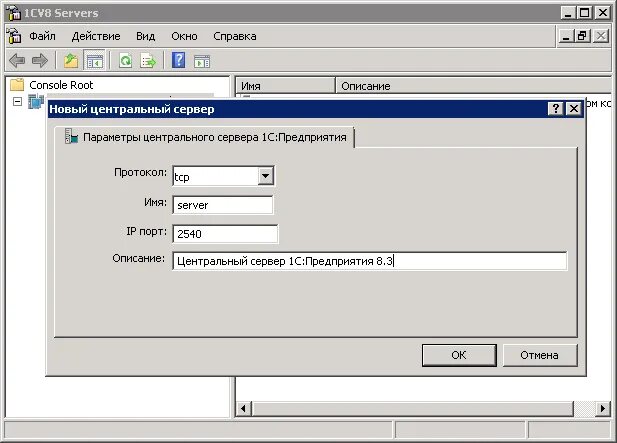617x443 pixels.
Task: Click the Имя input field containing server
Action: click(x=223, y=205)
